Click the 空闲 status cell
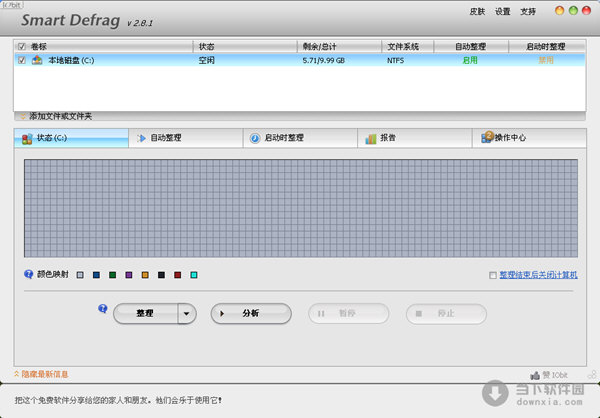Image resolution: width=600 pixels, height=418 pixels. 207,60
